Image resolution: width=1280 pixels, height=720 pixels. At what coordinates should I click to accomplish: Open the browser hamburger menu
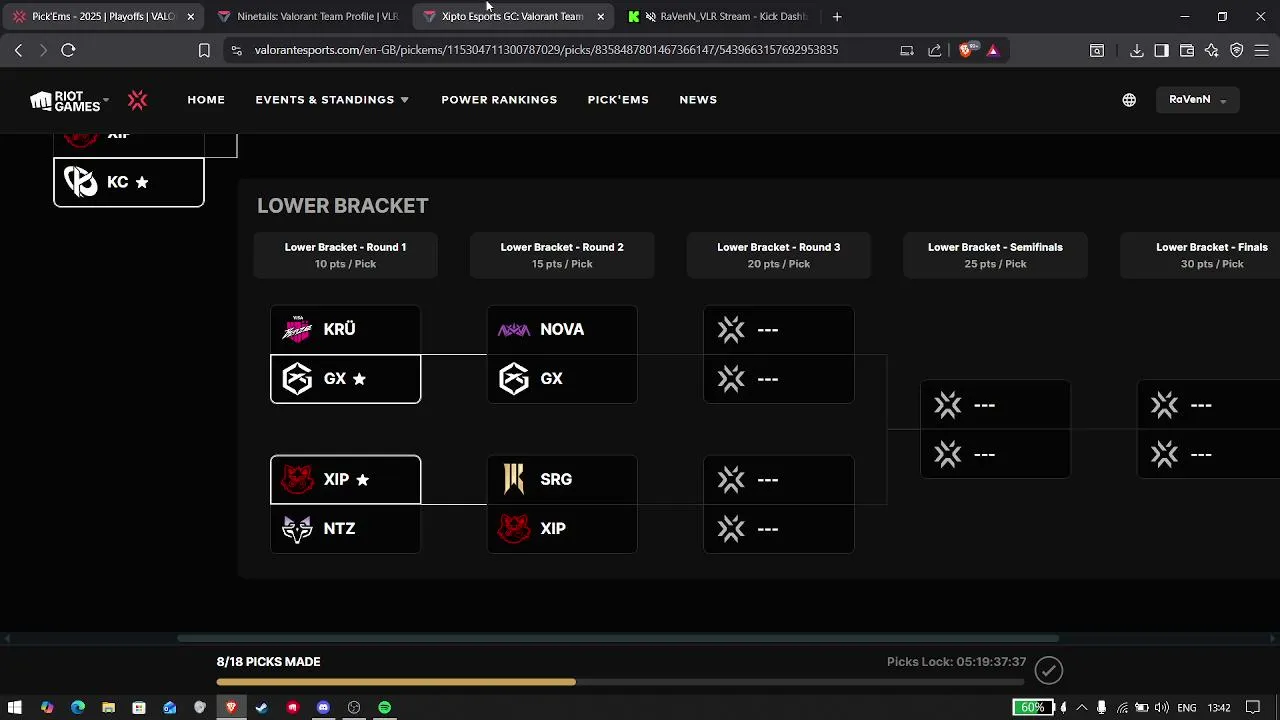pyautogui.click(x=1262, y=50)
